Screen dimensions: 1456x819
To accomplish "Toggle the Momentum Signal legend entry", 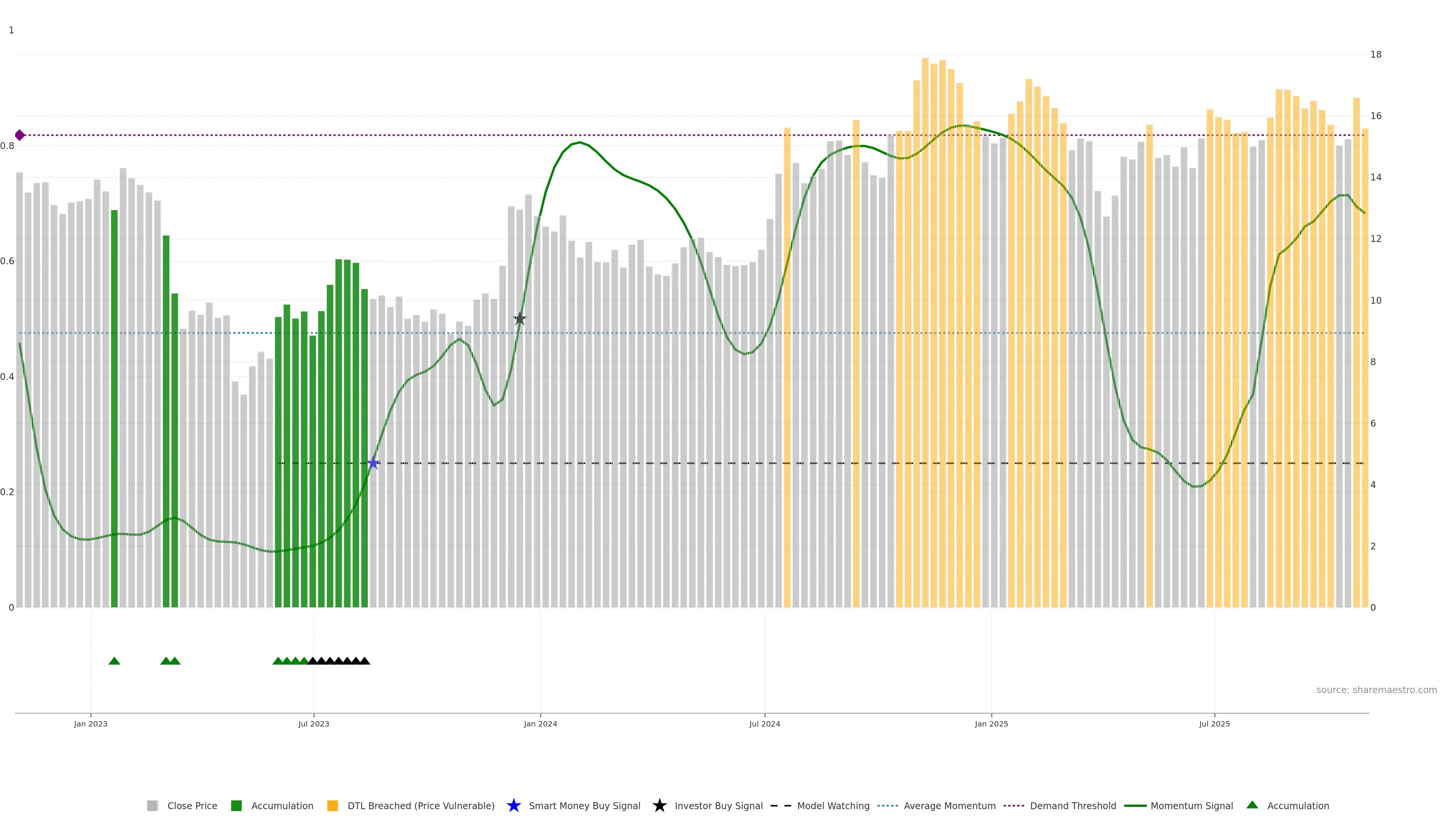I will 1191,805.
